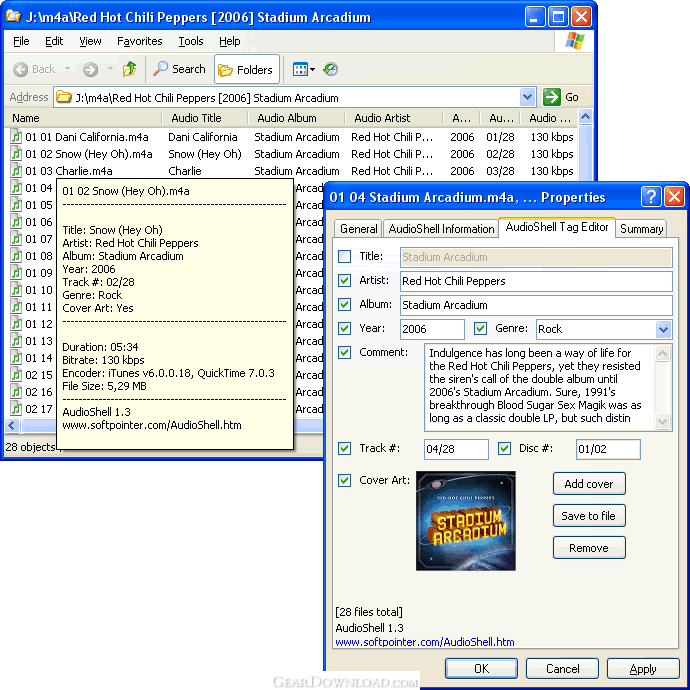The height and width of the screenshot is (690, 690).
Task: Switch to the General tab
Action: tap(358, 229)
